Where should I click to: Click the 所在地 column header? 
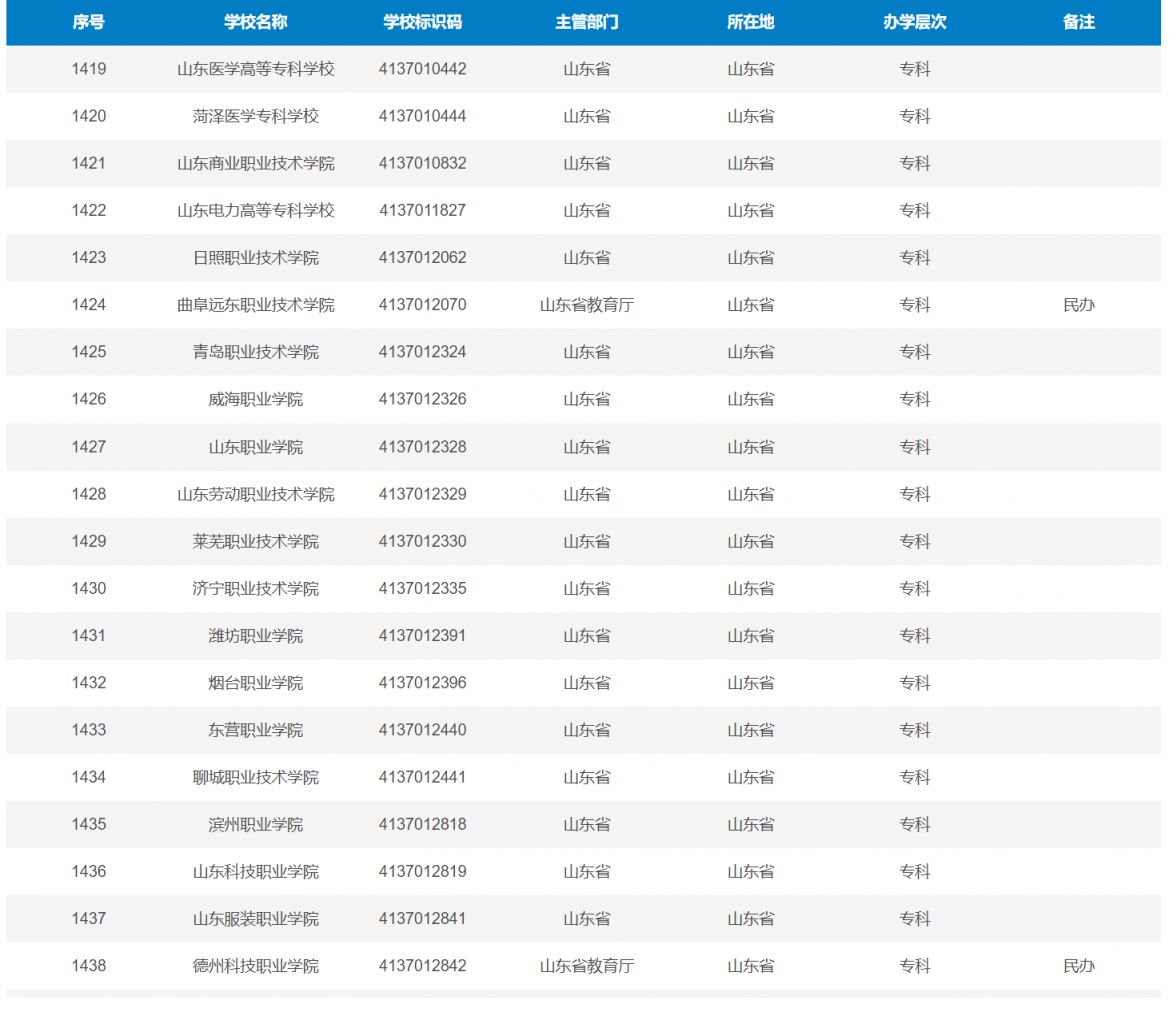pyautogui.click(x=751, y=22)
